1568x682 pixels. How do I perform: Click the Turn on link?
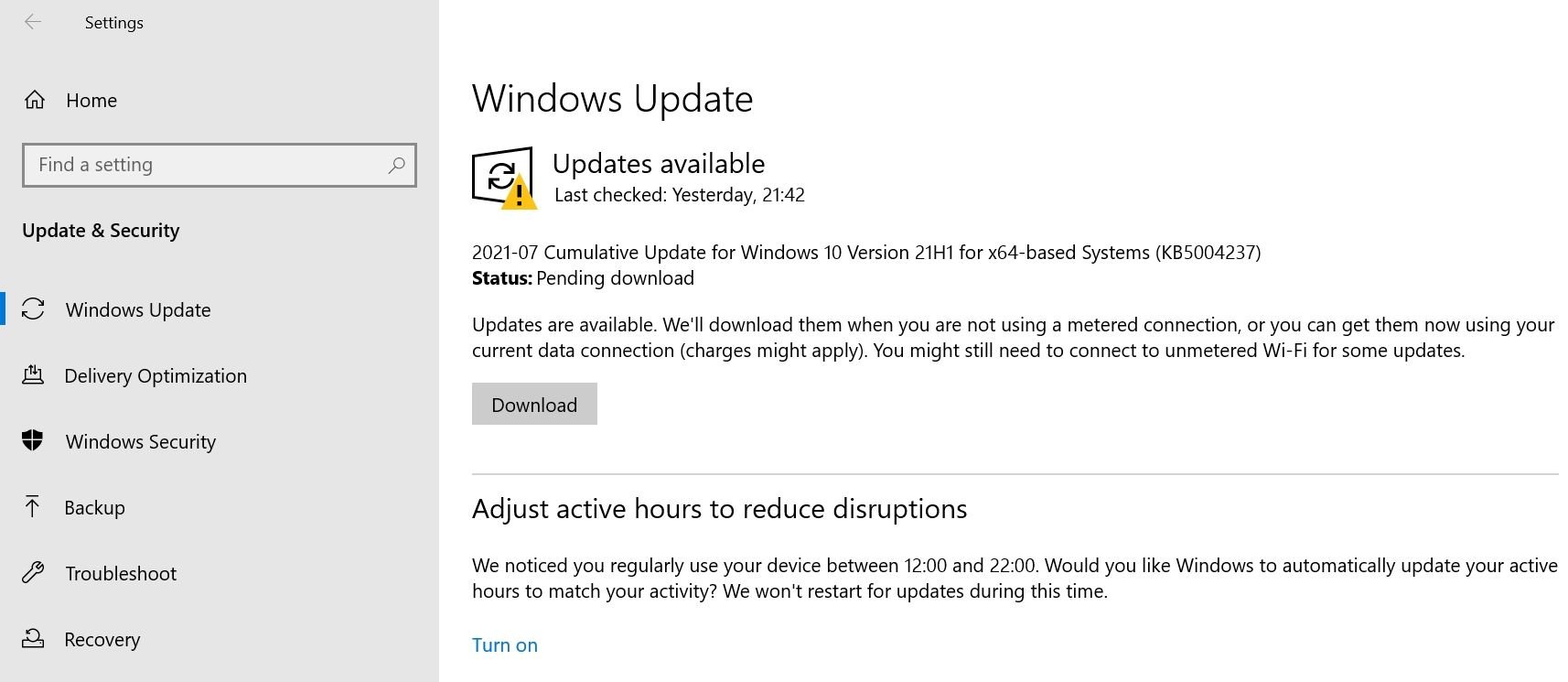coord(504,644)
